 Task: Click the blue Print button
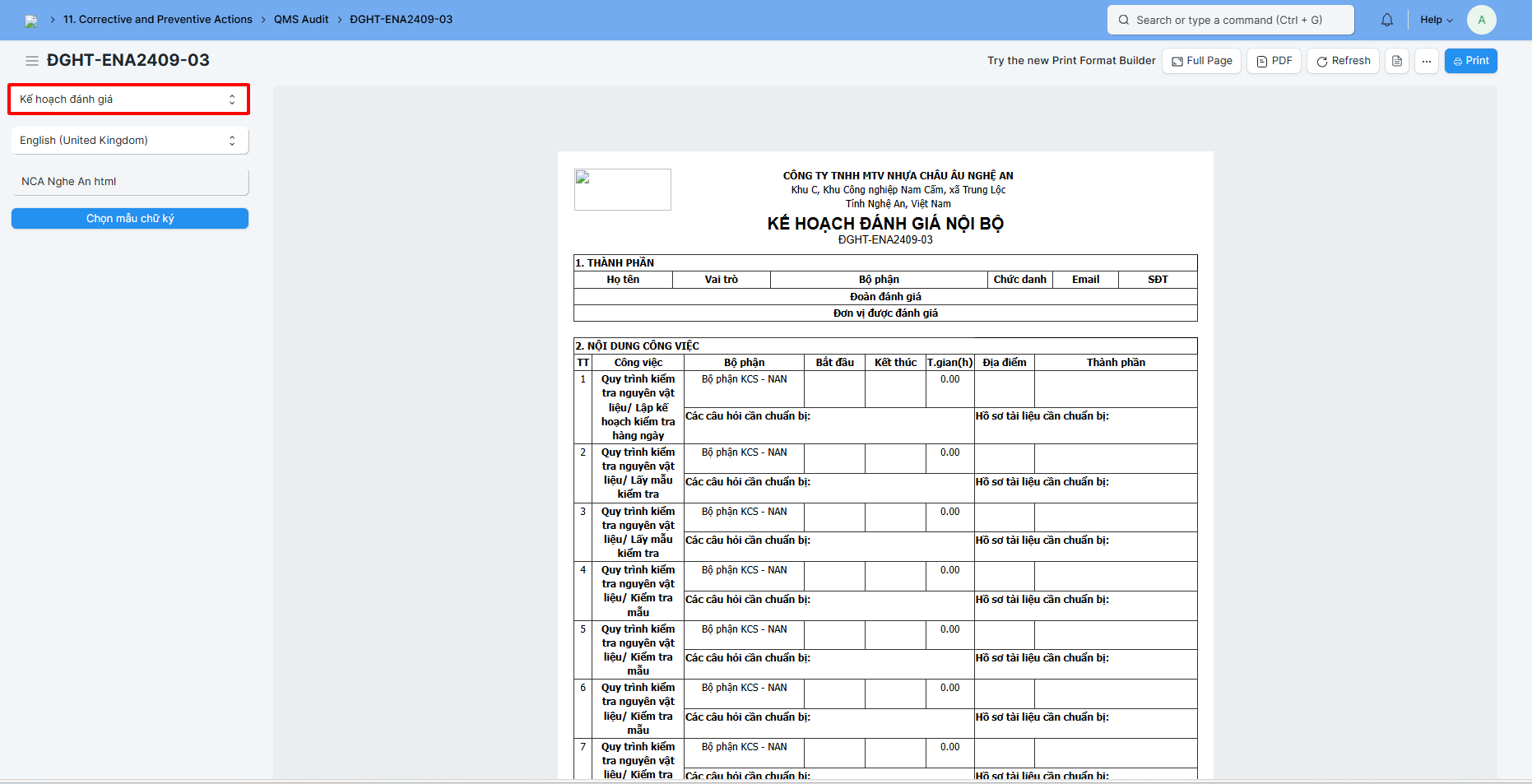pos(1470,61)
